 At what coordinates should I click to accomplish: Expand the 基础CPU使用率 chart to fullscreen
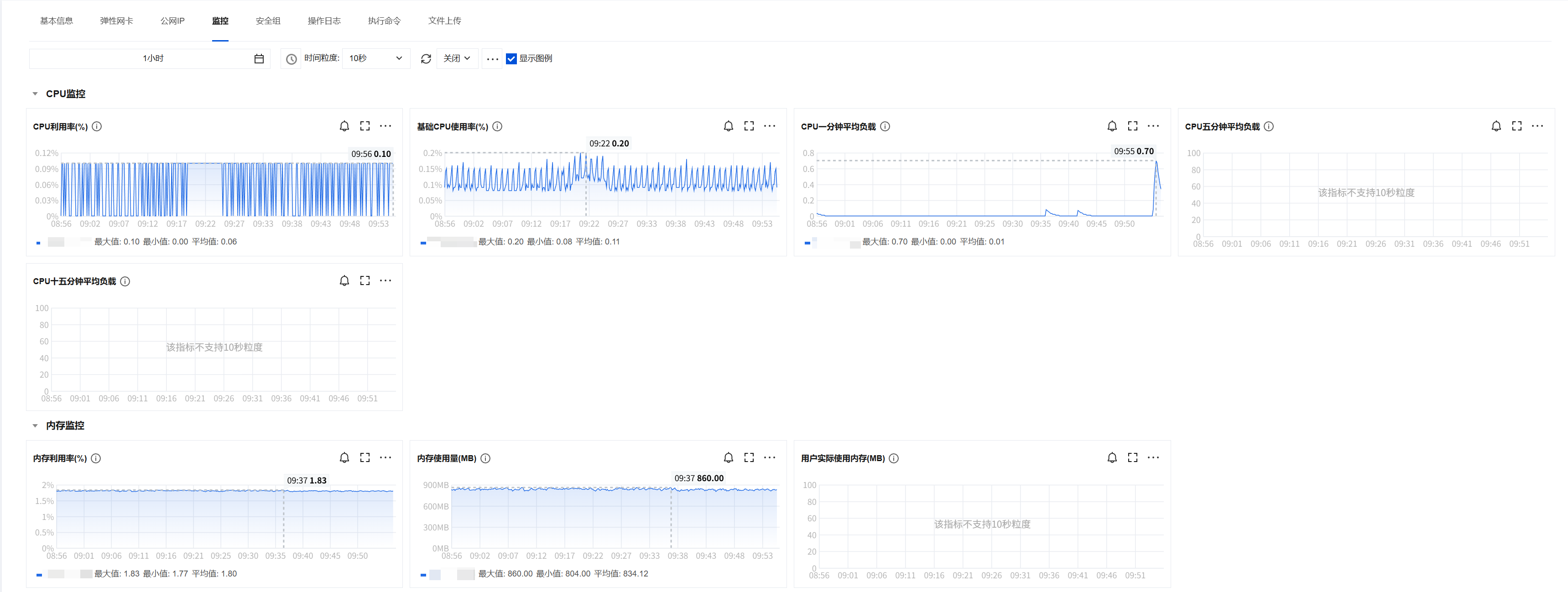(x=749, y=126)
